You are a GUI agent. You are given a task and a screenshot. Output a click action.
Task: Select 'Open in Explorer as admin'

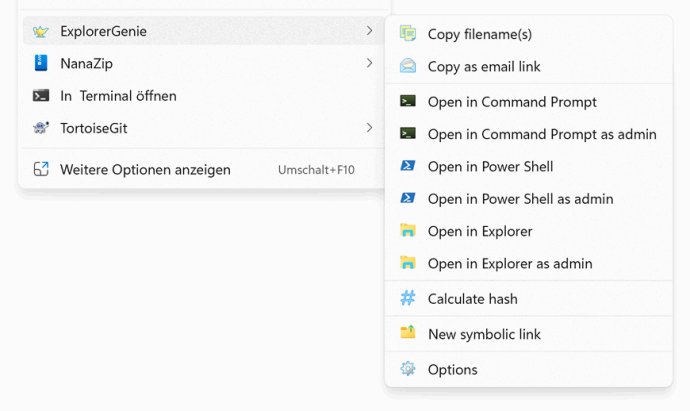pyautogui.click(x=529, y=263)
